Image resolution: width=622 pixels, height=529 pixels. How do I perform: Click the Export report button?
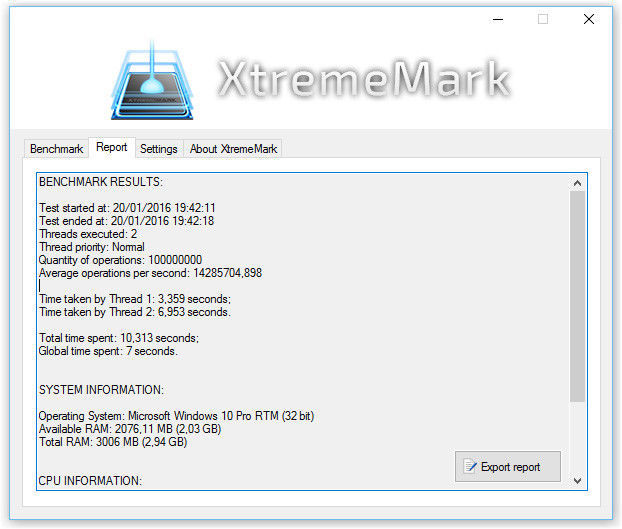(508, 466)
